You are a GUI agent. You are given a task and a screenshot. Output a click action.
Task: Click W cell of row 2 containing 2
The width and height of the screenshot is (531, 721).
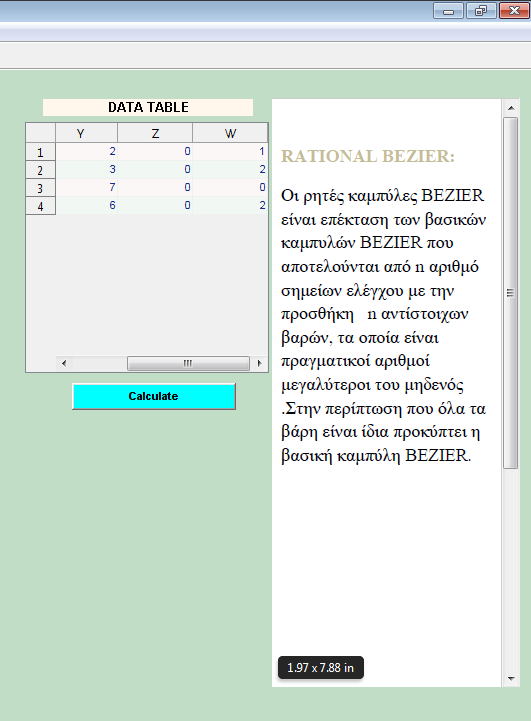pyautogui.click(x=230, y=169)
